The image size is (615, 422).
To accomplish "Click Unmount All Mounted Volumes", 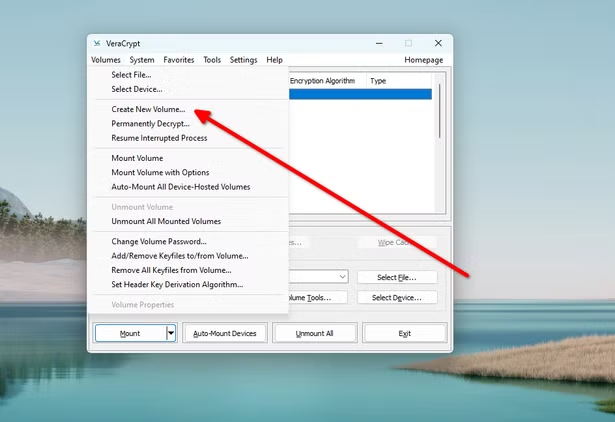I will tap(165, 221).
